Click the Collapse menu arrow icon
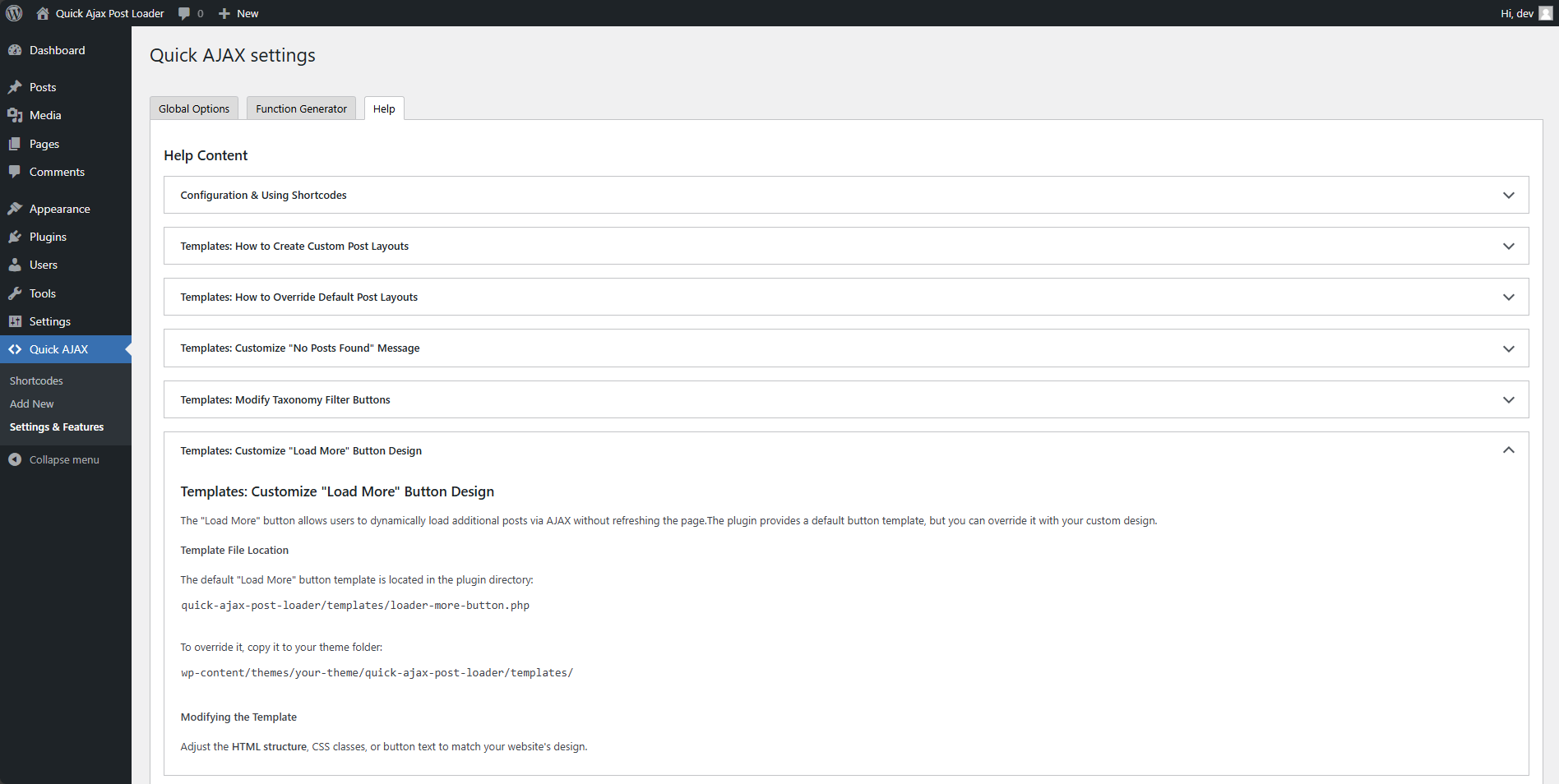 click(15, 459)
